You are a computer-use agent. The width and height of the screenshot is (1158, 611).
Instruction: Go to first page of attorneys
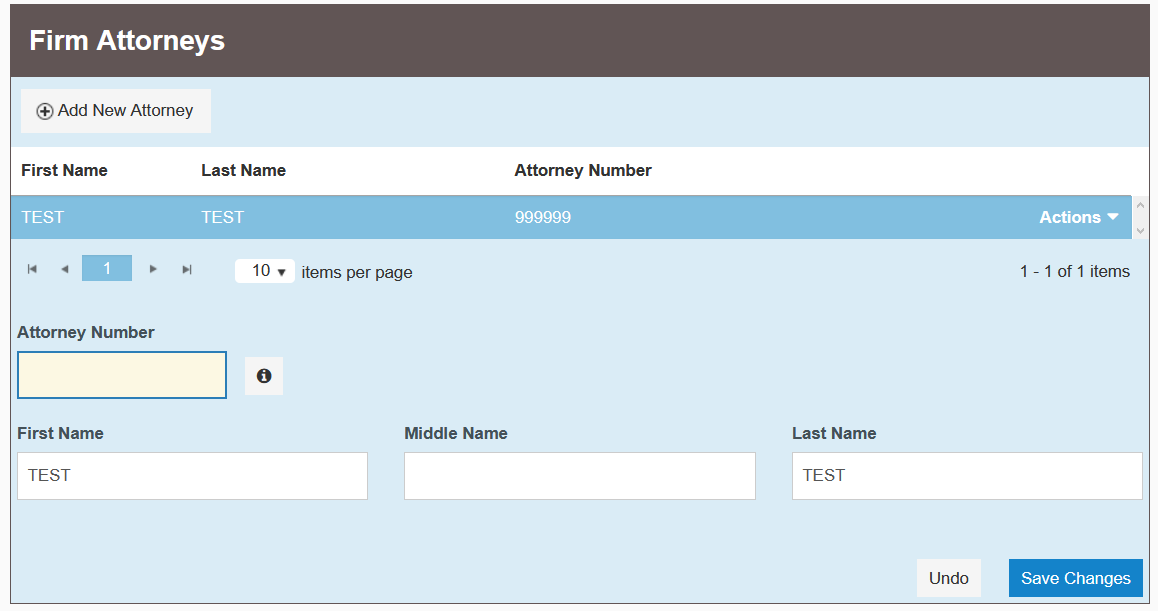tap(32, 269)
